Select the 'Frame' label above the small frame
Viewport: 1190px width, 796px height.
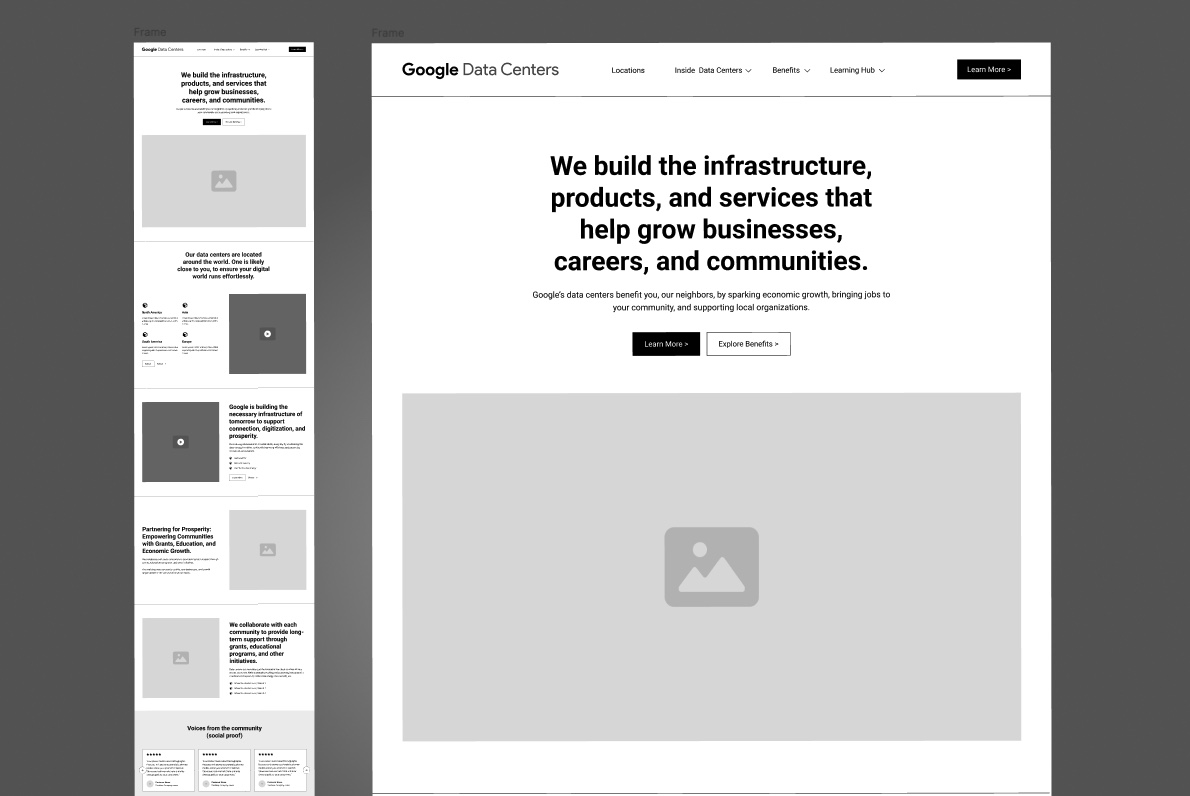(x=150, y=32)
